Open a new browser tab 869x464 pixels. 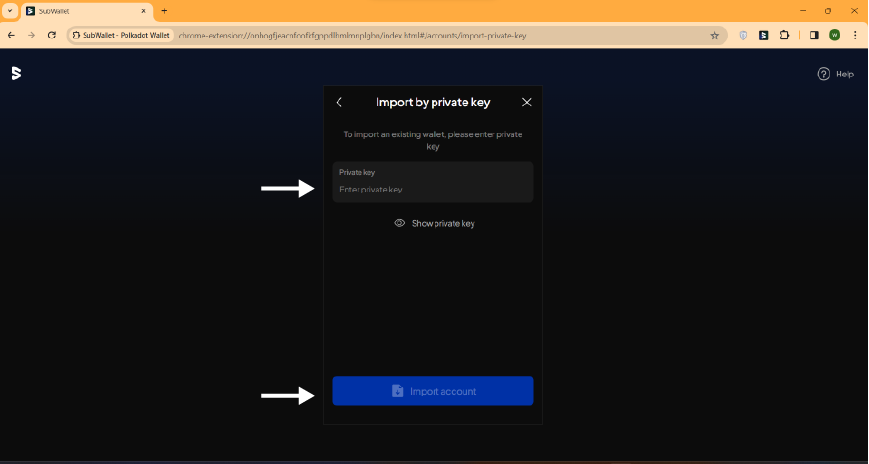coord(164,11)
